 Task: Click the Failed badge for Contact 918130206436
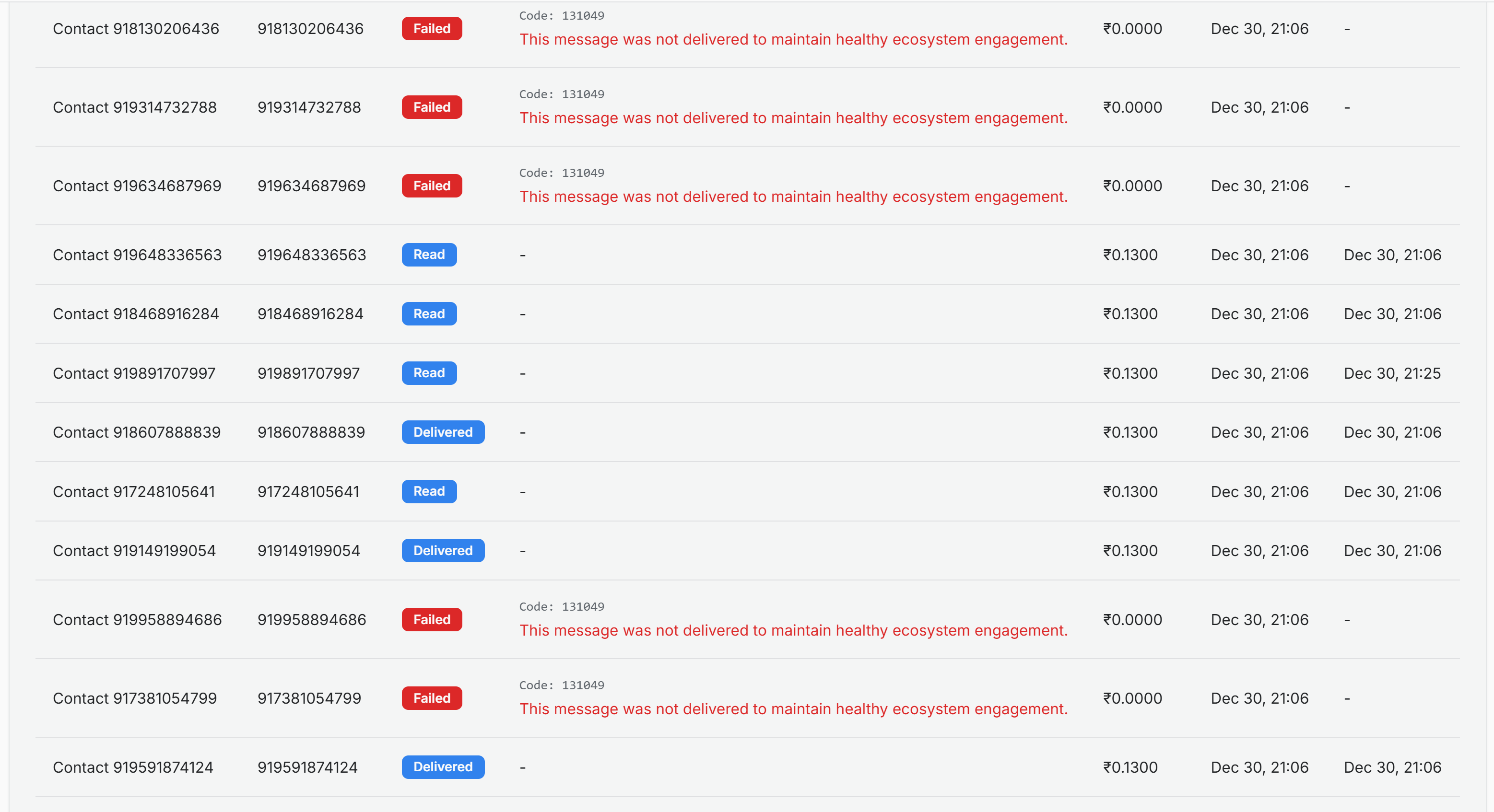[432, 28]
